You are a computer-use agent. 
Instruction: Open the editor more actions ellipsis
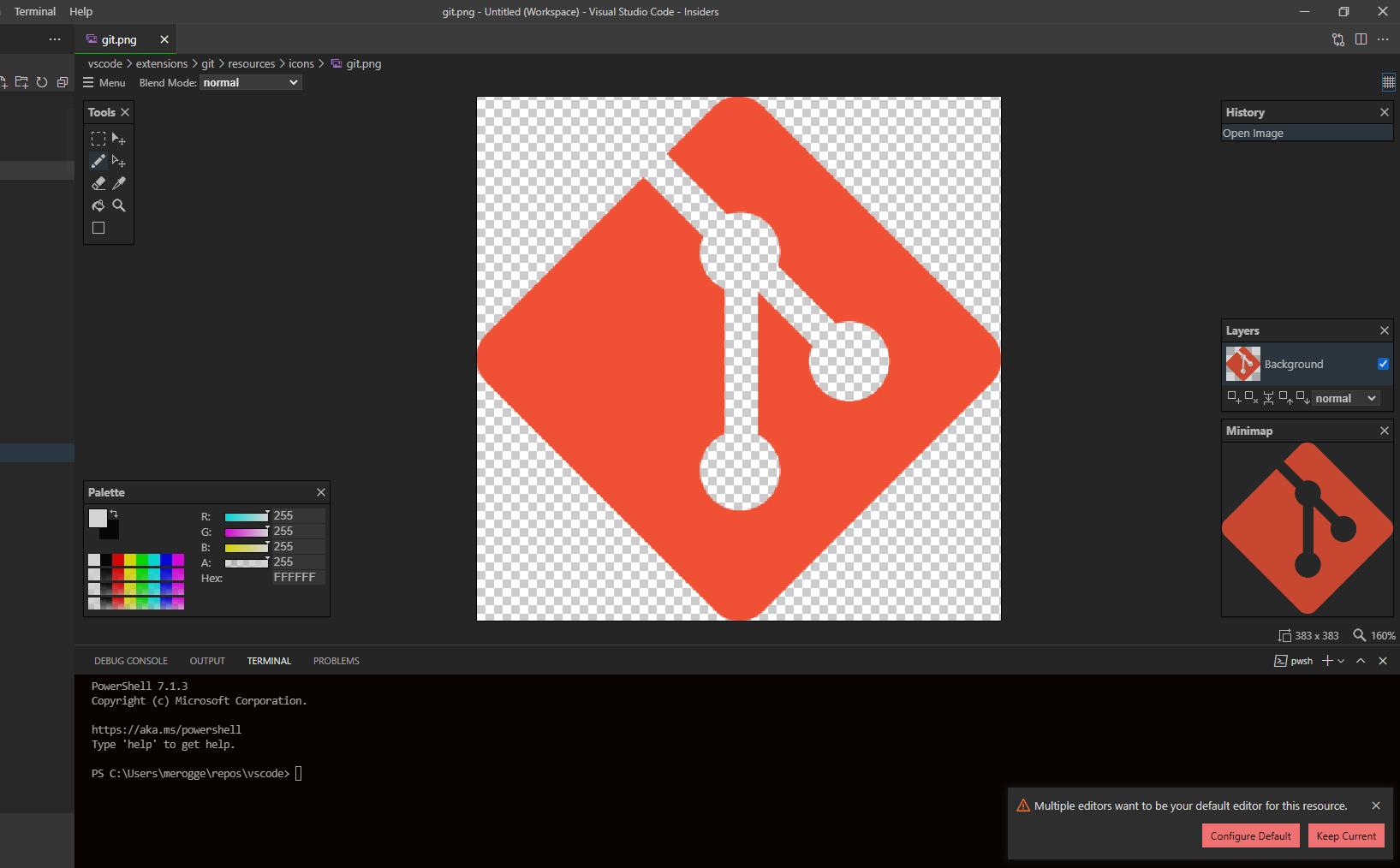(x=1383, y=39)
